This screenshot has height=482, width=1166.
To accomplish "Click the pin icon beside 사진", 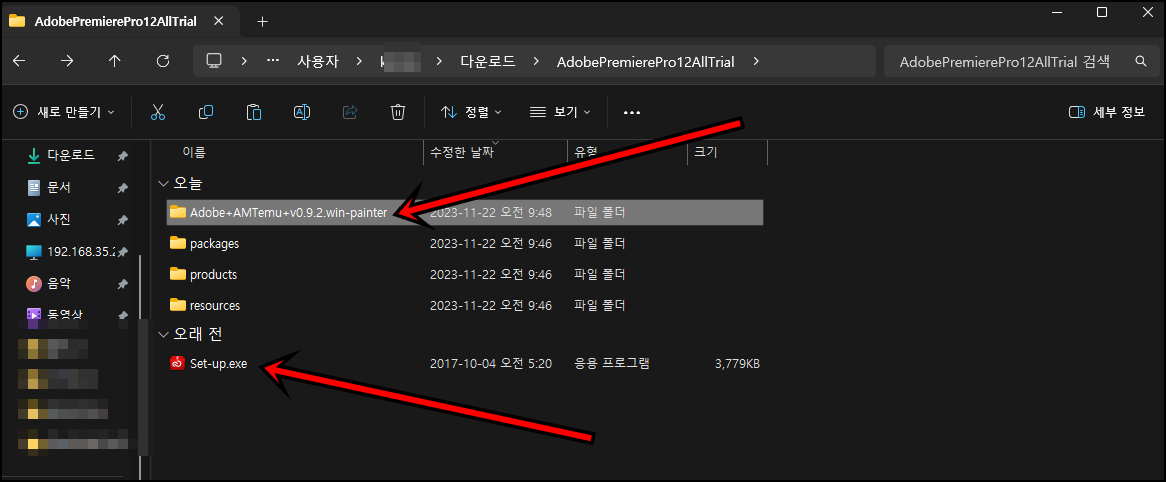I will pos(123,220).
